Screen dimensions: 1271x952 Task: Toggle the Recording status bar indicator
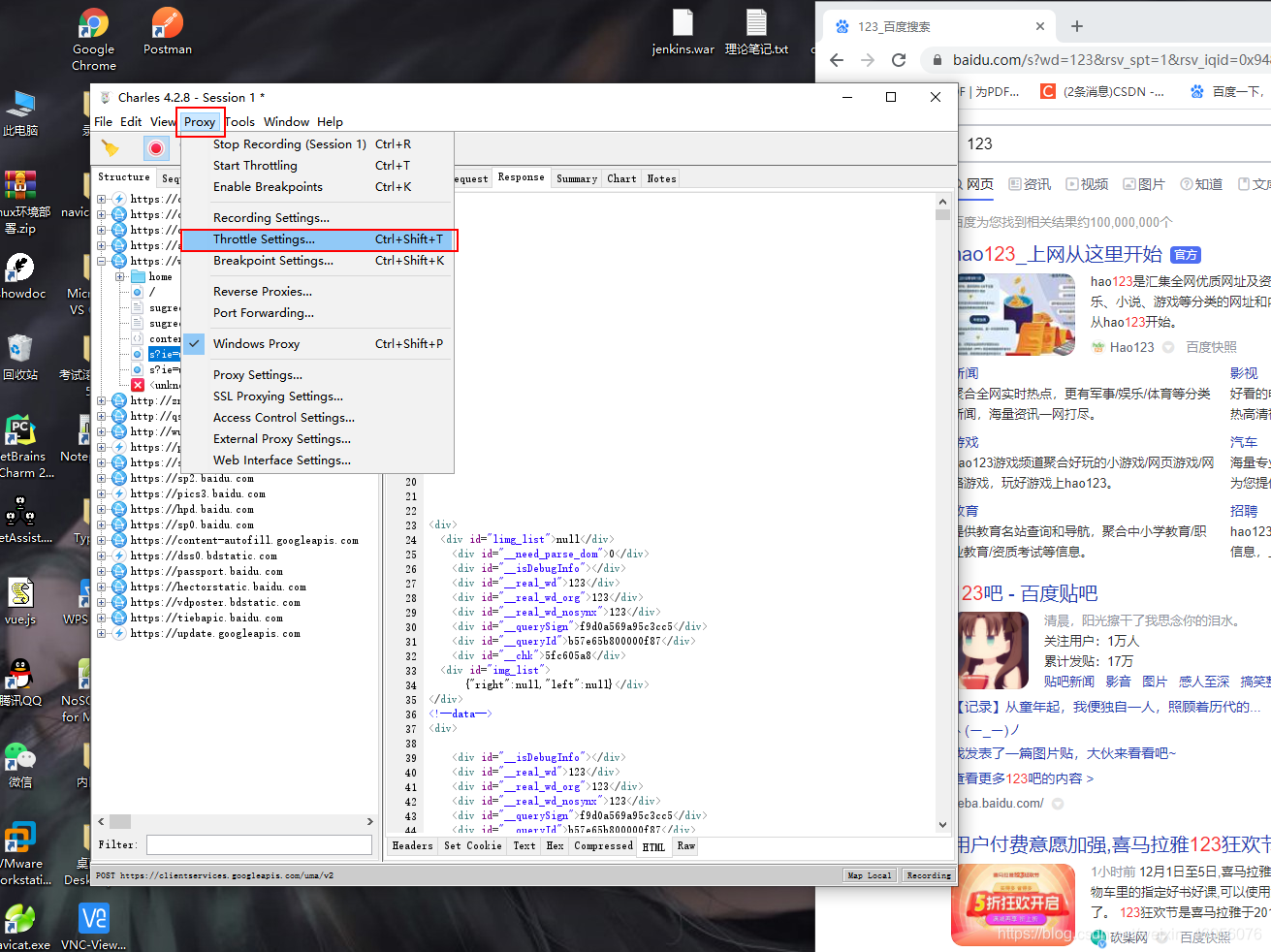pos(928,875)
